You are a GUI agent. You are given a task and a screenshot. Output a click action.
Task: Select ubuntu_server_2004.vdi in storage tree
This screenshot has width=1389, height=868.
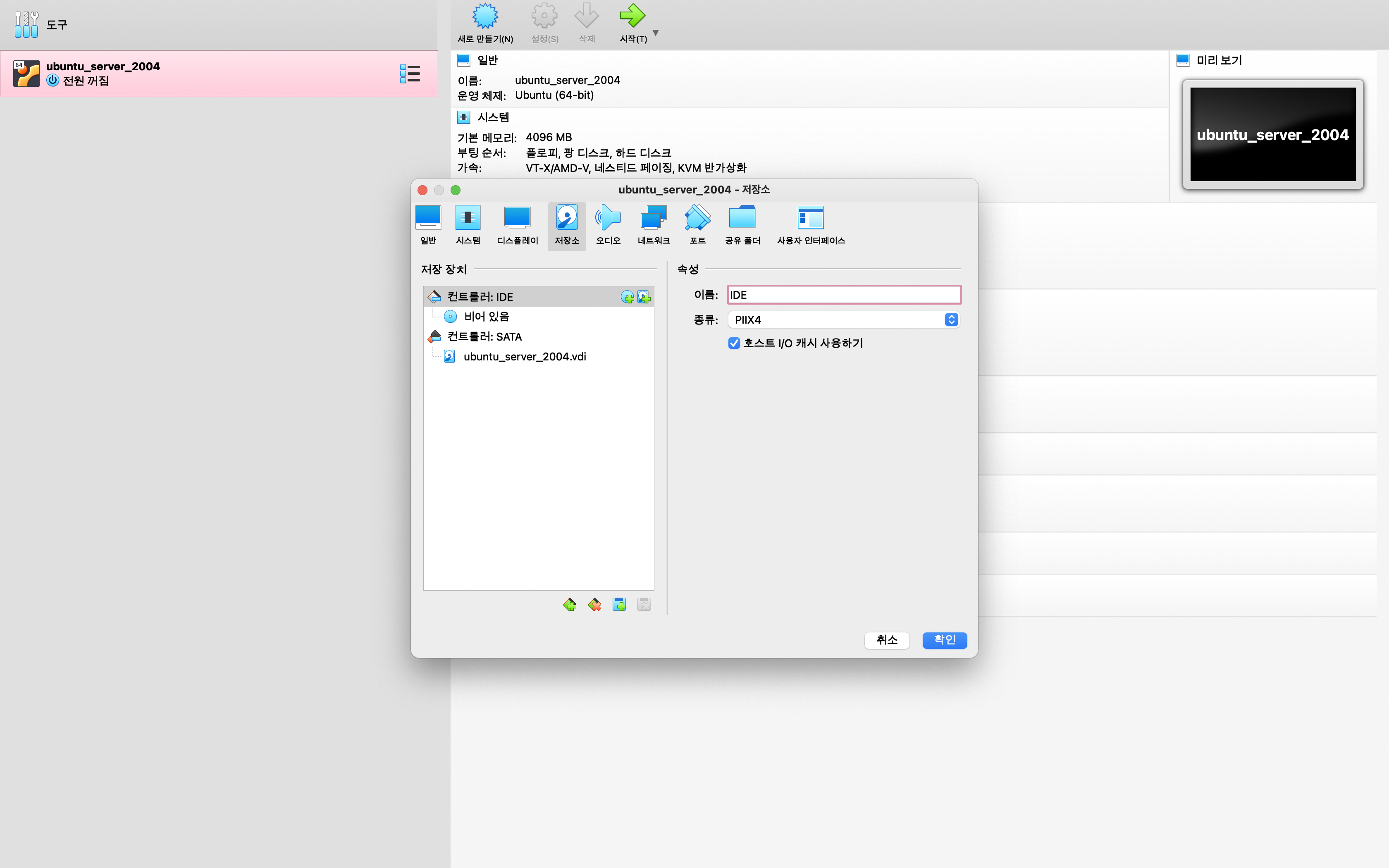(524, 356)
